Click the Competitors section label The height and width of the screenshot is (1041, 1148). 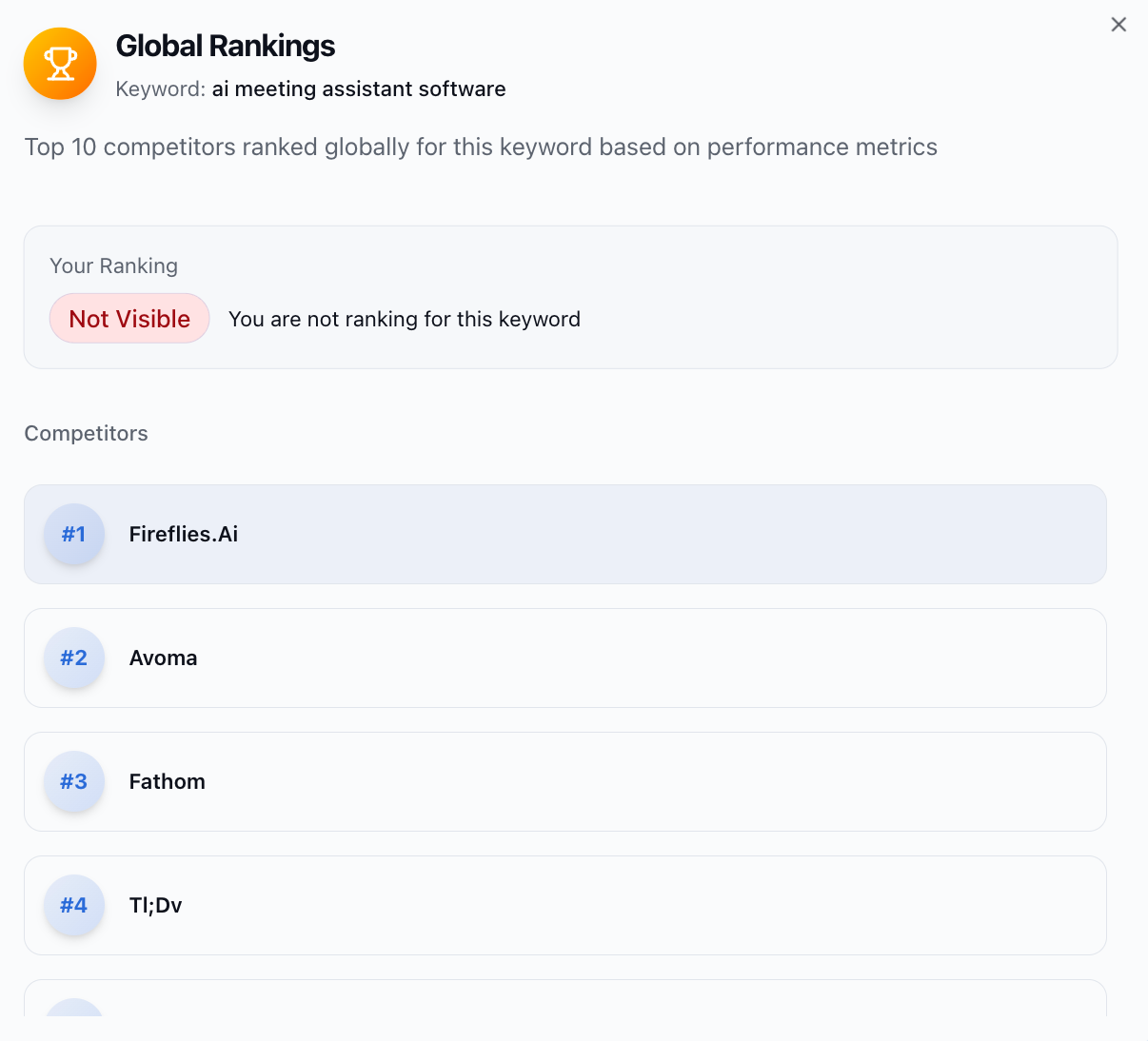coord(87,434)
